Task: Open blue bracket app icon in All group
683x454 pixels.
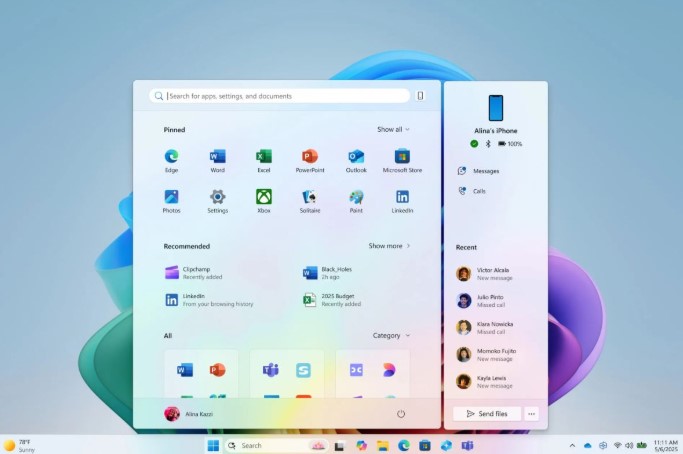Action: click(x=356, y=370)
